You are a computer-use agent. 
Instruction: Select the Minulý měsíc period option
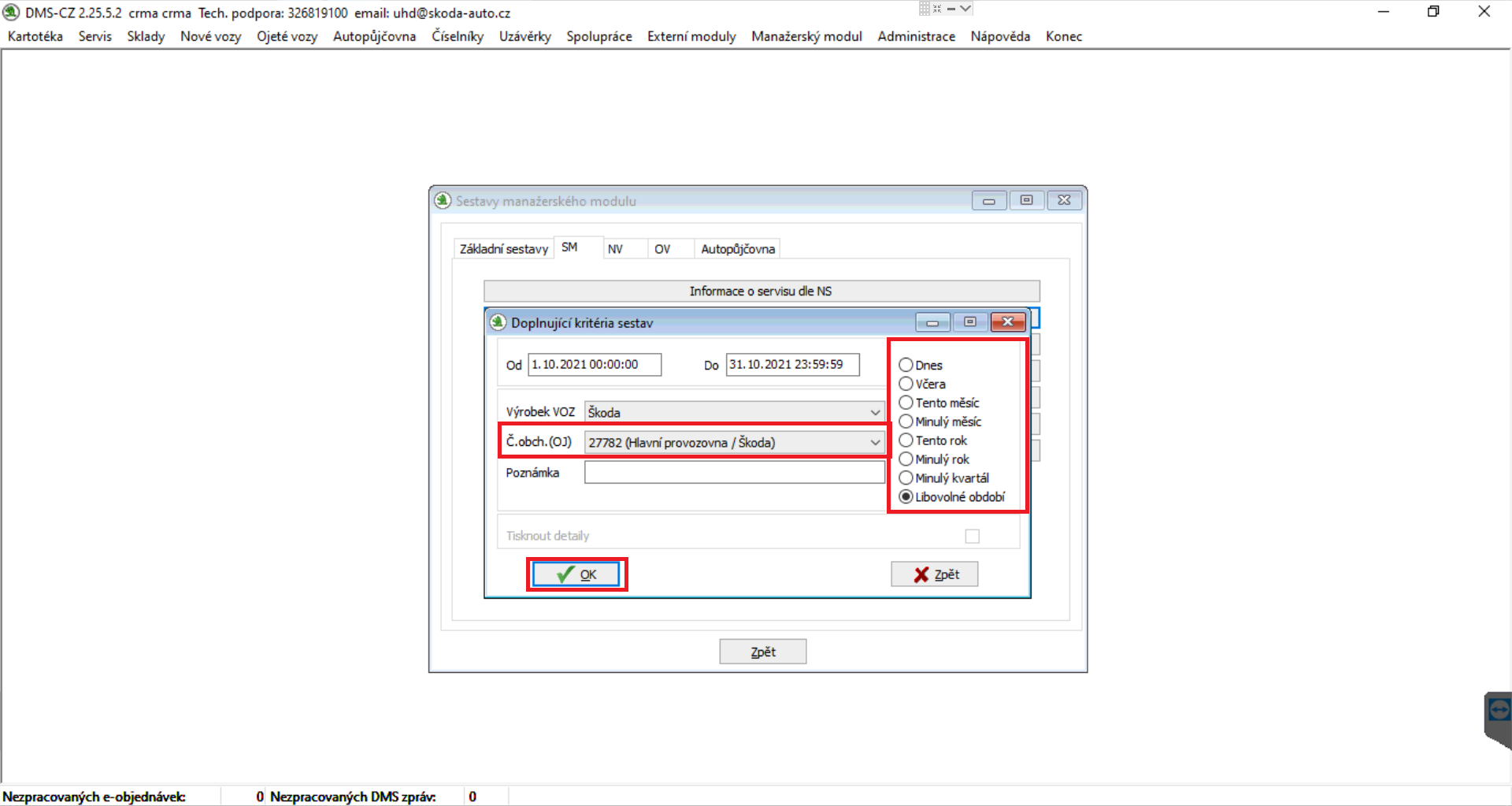(x=906, y=422)
